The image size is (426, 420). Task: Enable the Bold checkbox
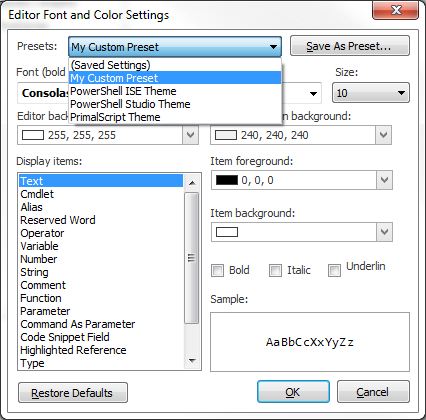(217, 270)
